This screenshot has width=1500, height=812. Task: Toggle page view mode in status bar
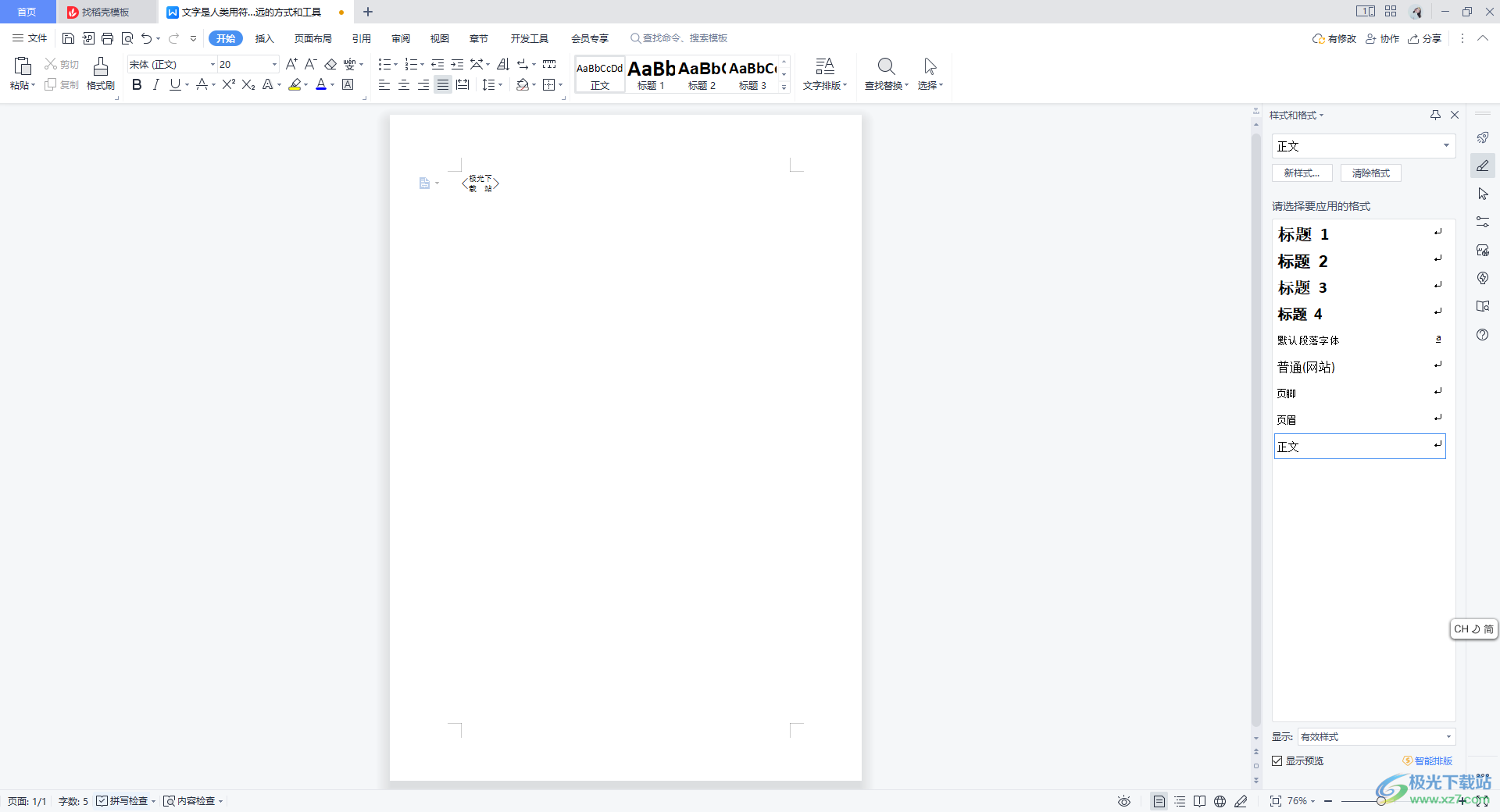coord(1159,801)
